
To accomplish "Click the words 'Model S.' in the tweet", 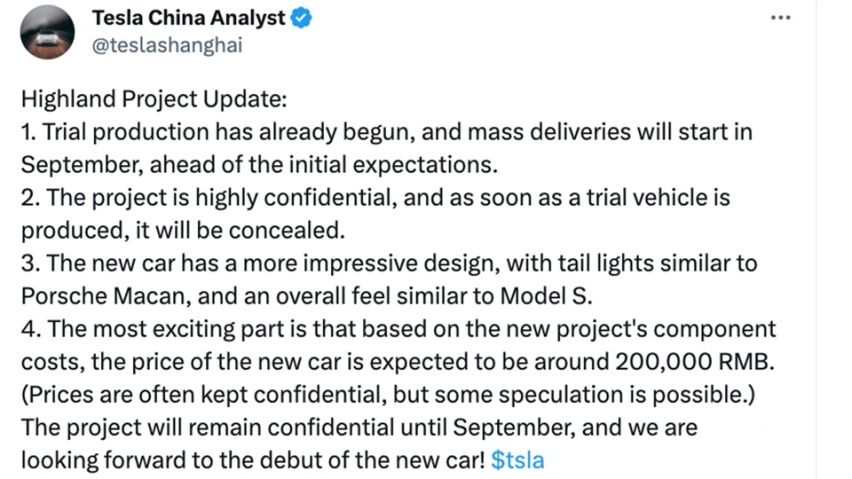I will tap(546, 297).
